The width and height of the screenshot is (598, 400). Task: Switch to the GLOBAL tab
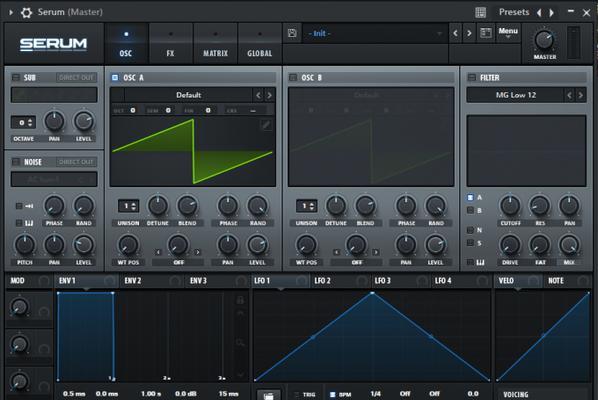[x=260, y=43]
